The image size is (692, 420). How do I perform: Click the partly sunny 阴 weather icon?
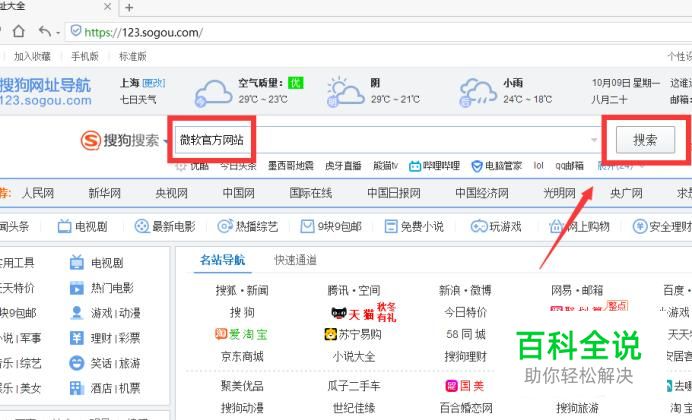coord(346,92)
